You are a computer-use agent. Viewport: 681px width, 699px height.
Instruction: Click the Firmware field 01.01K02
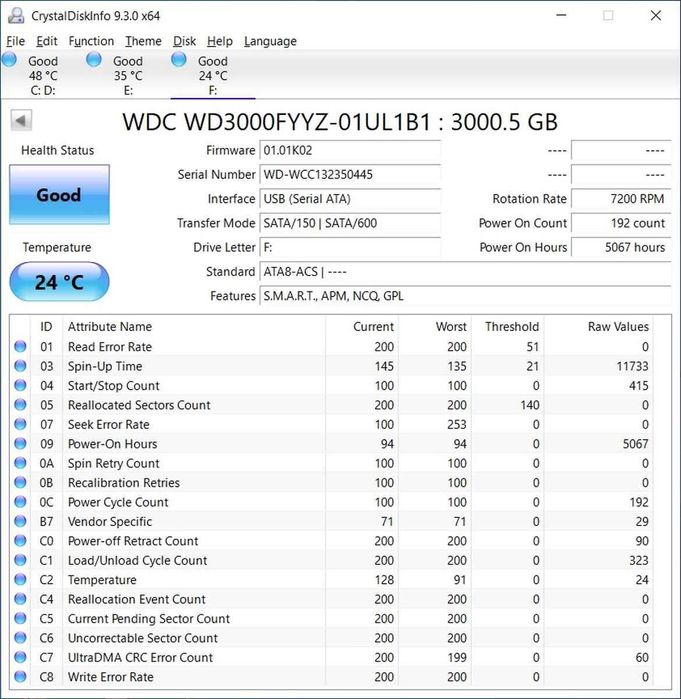[350, 150]
